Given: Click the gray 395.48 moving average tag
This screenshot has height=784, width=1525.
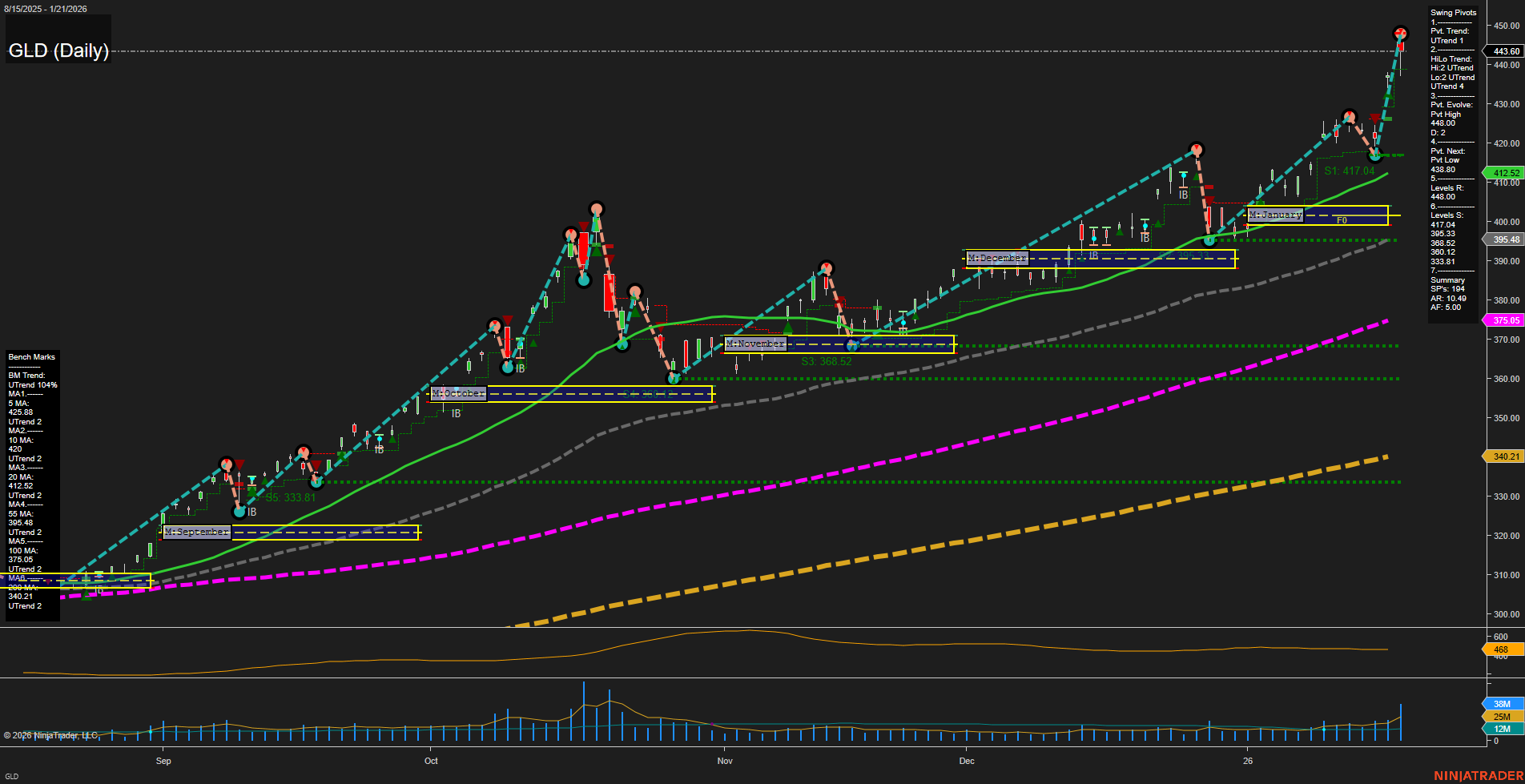Looking at the screenshot, I should [x=1504, y=239].
